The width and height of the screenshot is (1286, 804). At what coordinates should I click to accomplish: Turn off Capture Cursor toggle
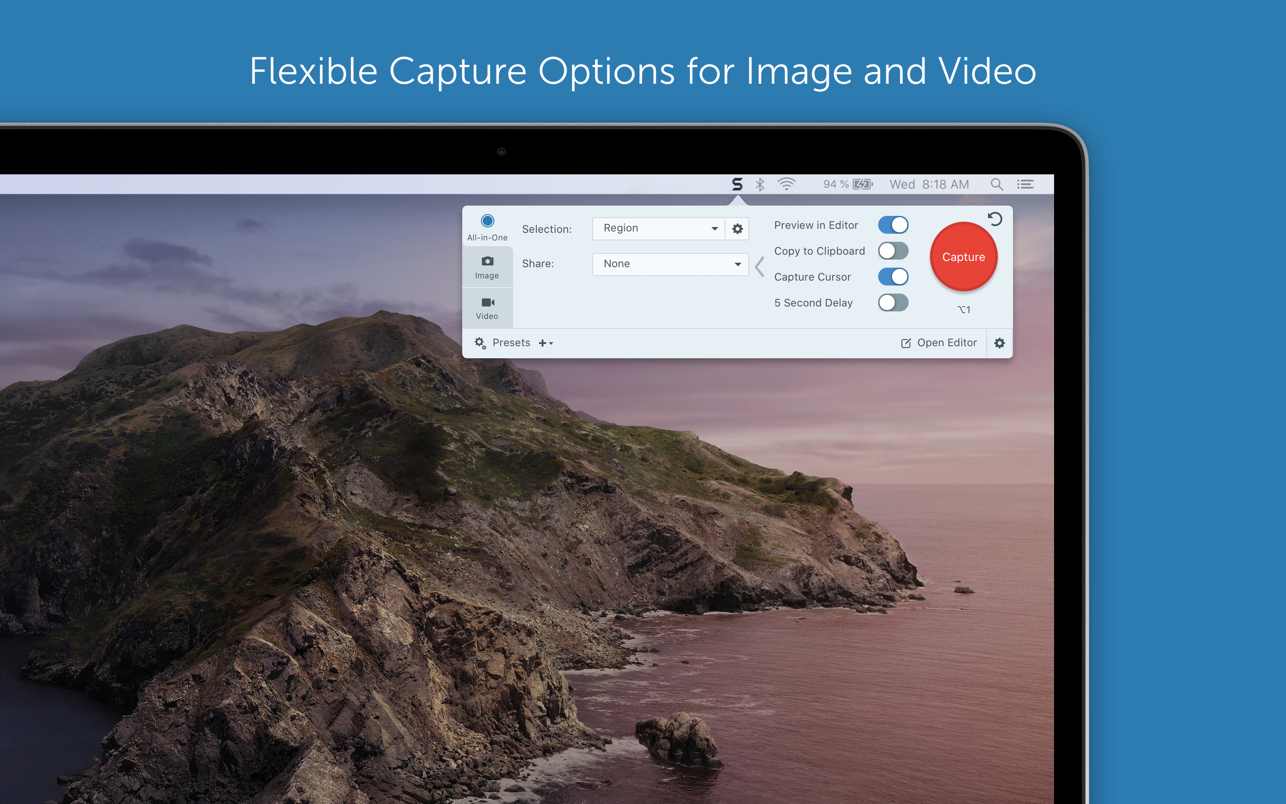(892, 277)
